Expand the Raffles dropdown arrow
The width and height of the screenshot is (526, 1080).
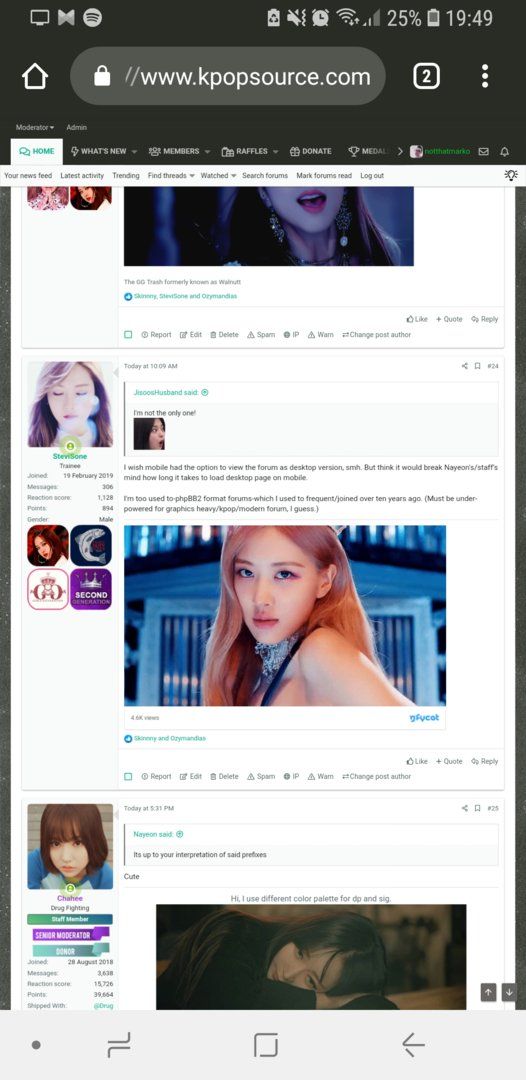(x=275, y=152)
